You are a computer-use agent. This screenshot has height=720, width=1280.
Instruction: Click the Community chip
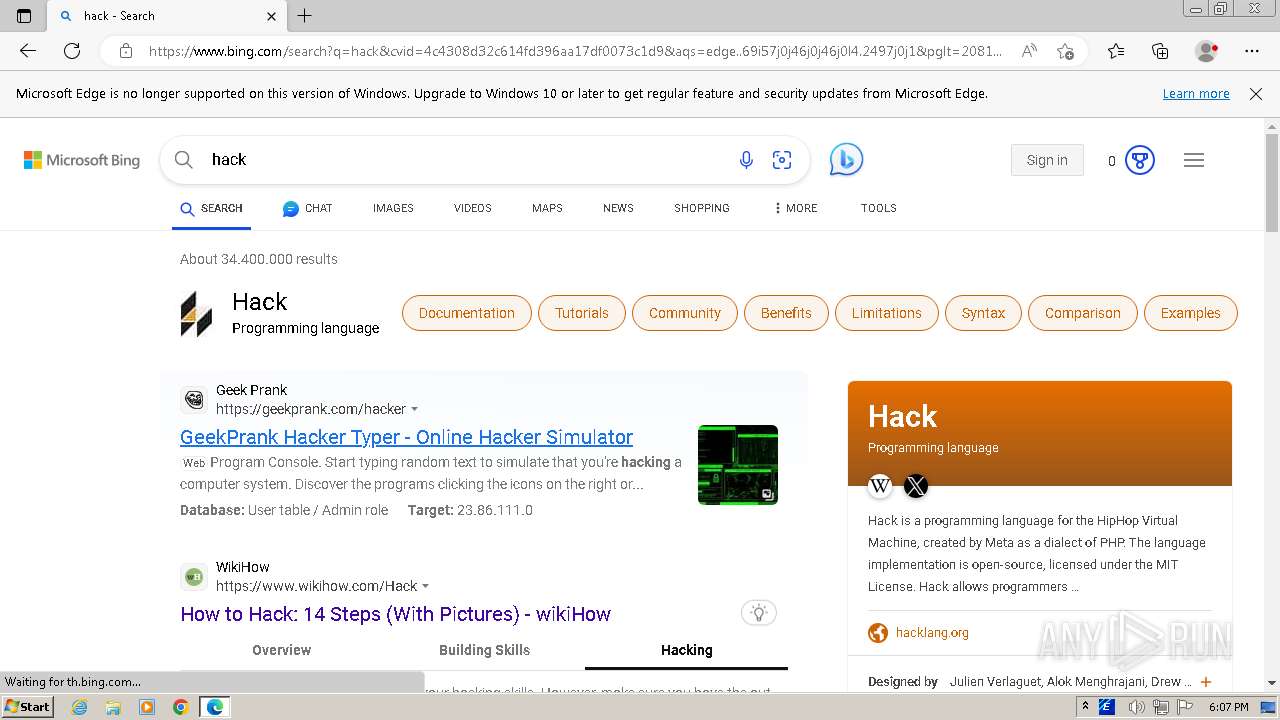coord(685,313)
